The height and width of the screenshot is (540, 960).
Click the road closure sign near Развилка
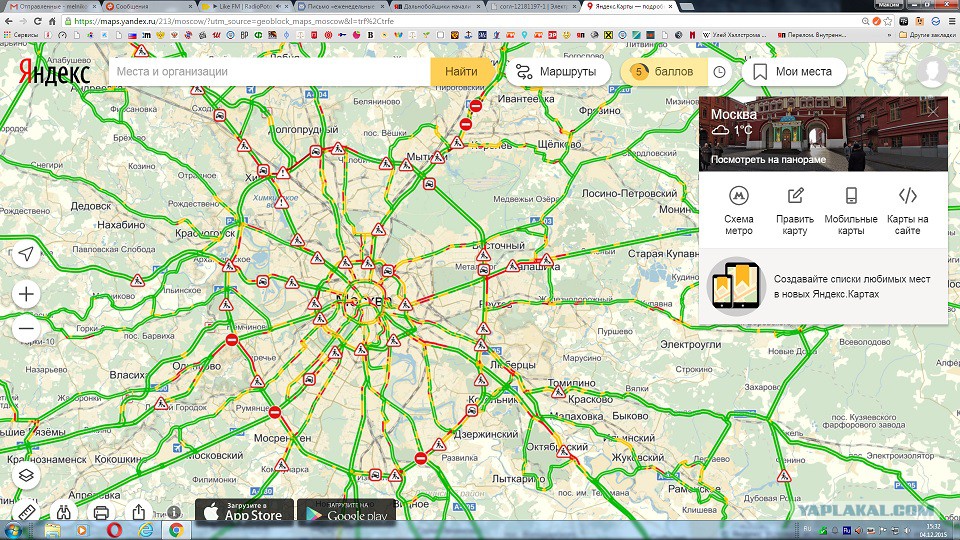pyautogui.click(x=421, y=458)
